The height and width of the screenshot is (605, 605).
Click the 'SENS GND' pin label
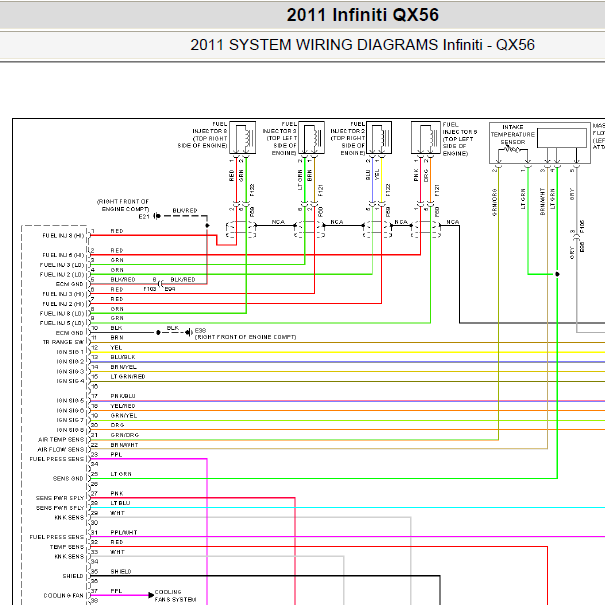pos(68,478)
